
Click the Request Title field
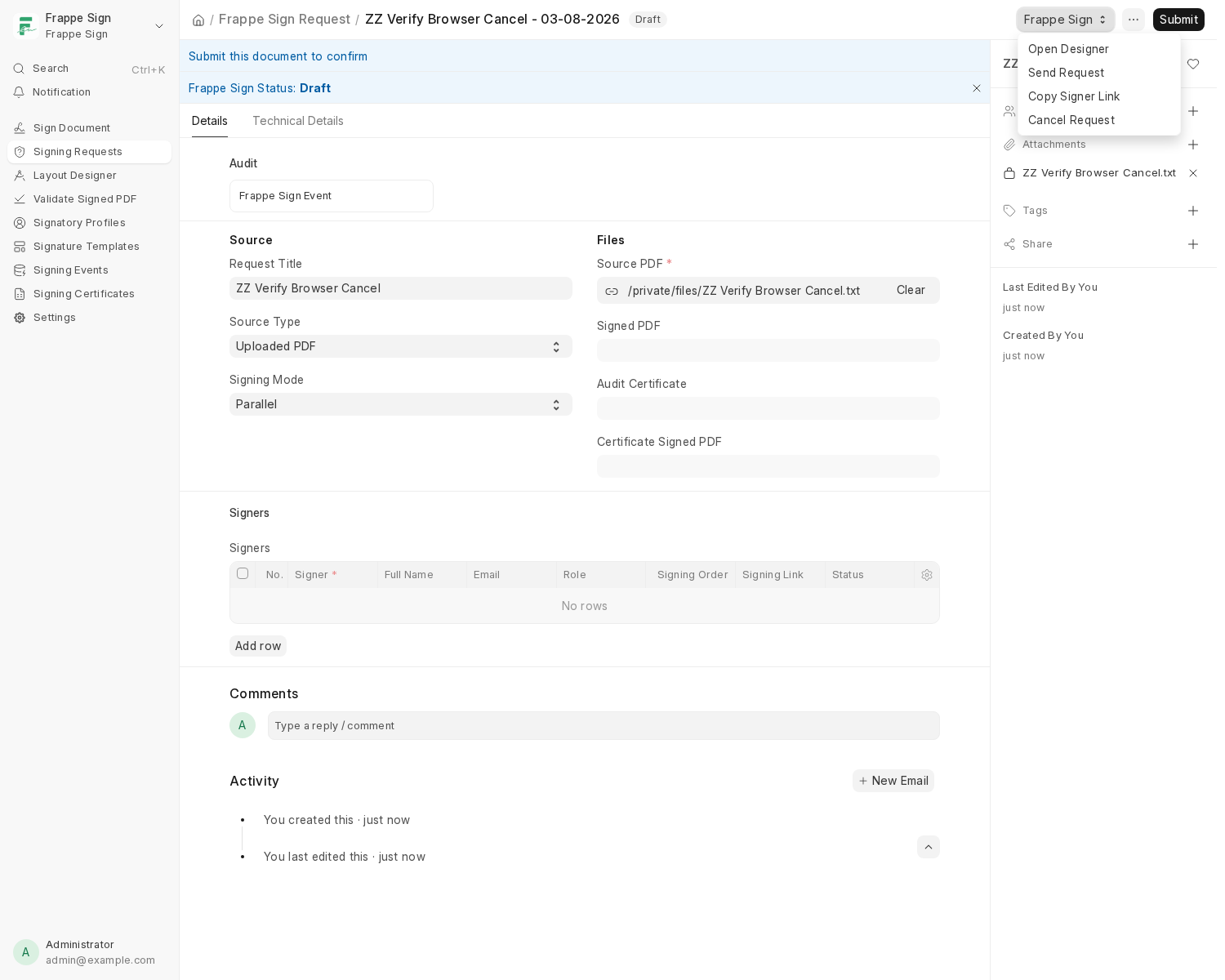[x=401, y=288]
